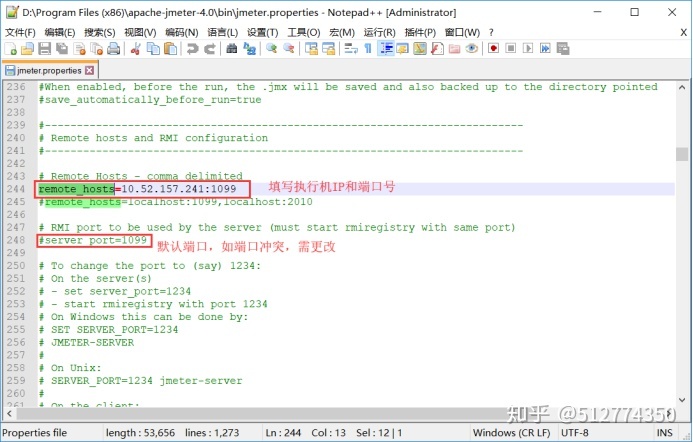This screenshot has height=442, width=693.
Task: Save the currently recorded macro
Action: [x=563, y=49]
